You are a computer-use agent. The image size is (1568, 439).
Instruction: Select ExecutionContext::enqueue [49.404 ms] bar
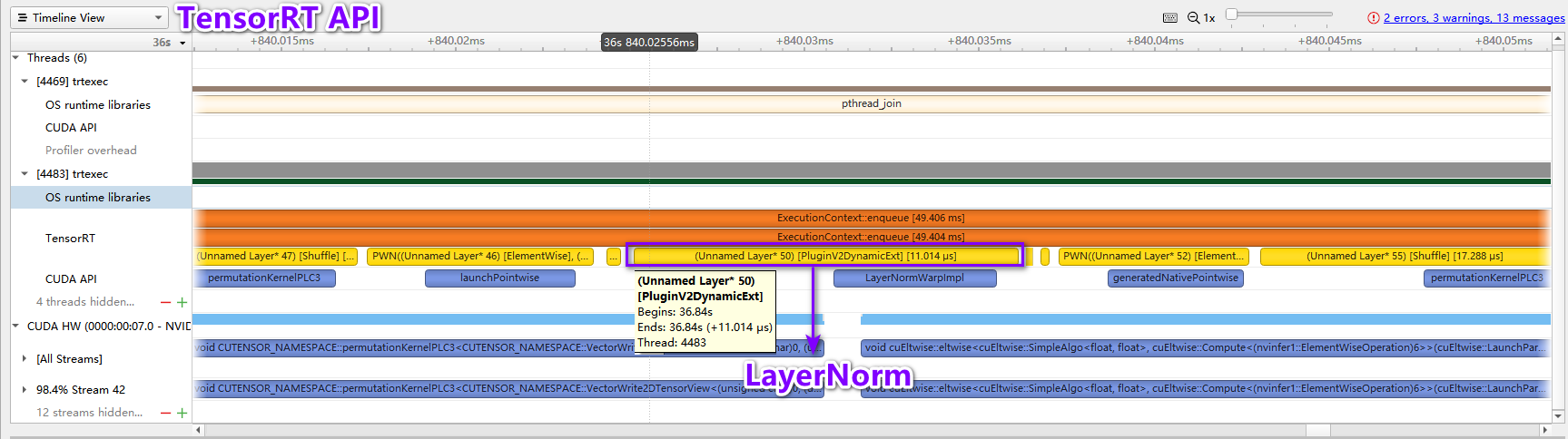[872, 237]
